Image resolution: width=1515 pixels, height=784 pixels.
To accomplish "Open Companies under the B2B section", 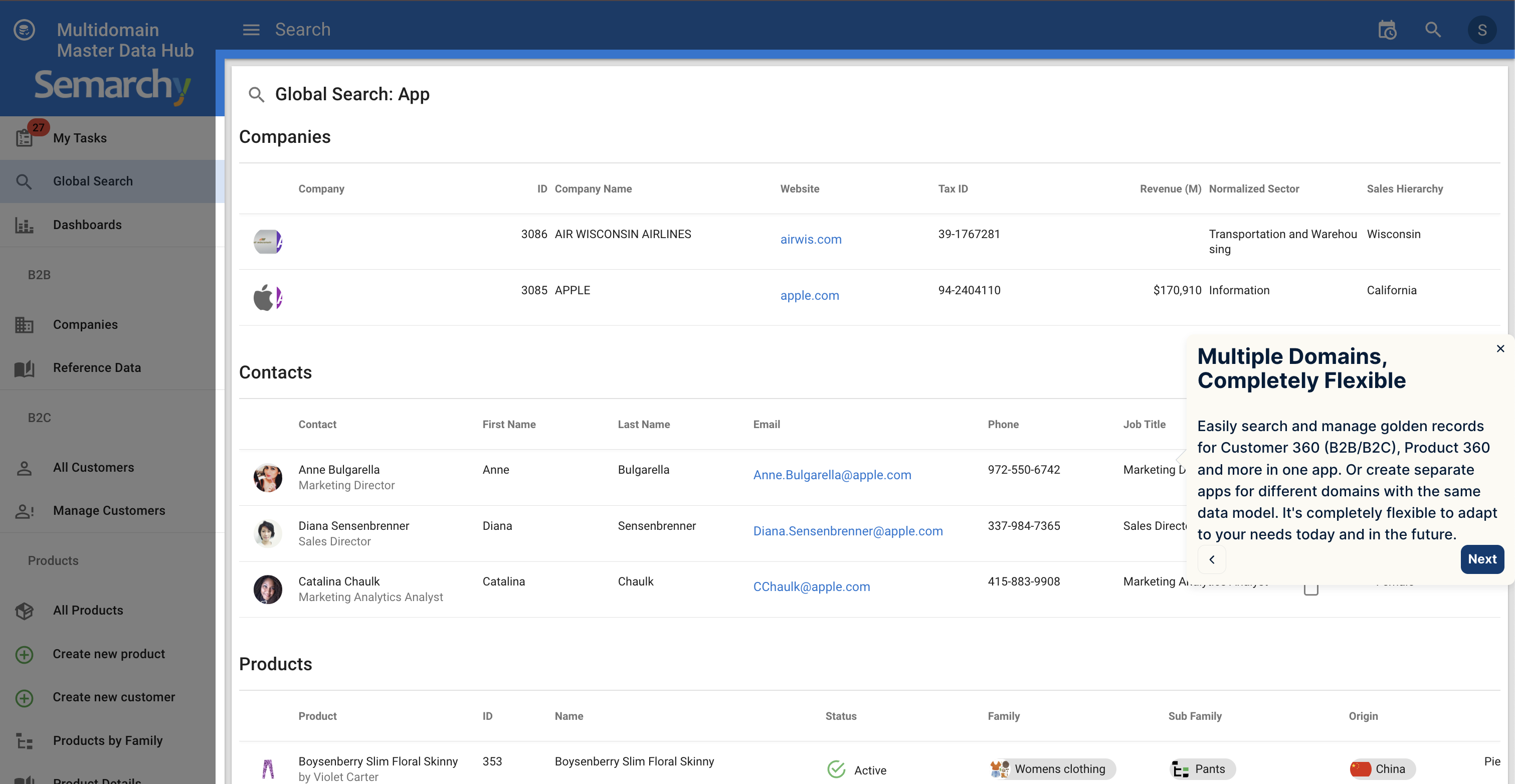I will (x=85, y=324).
